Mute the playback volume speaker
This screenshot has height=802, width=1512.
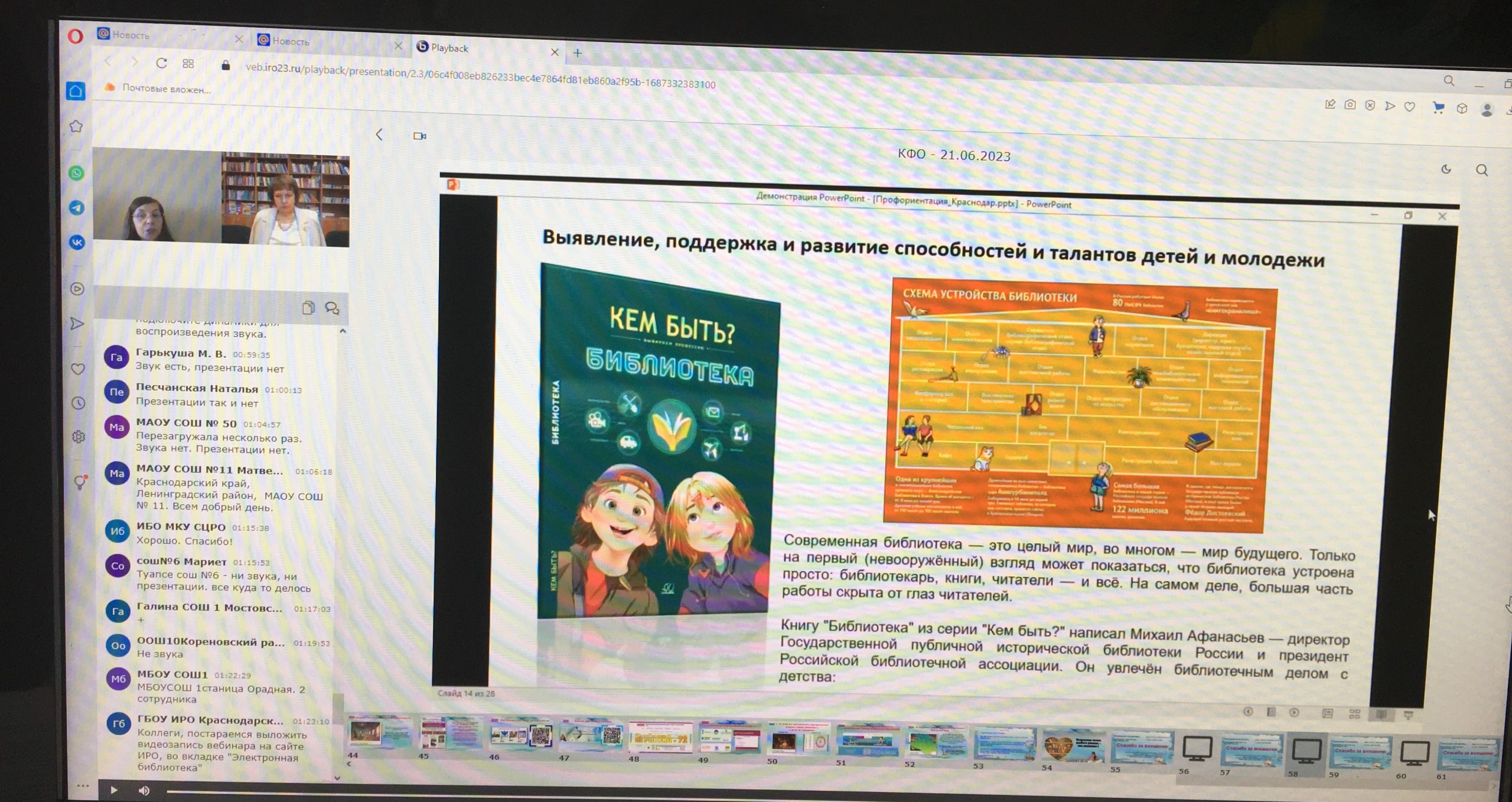coord(144,790)
